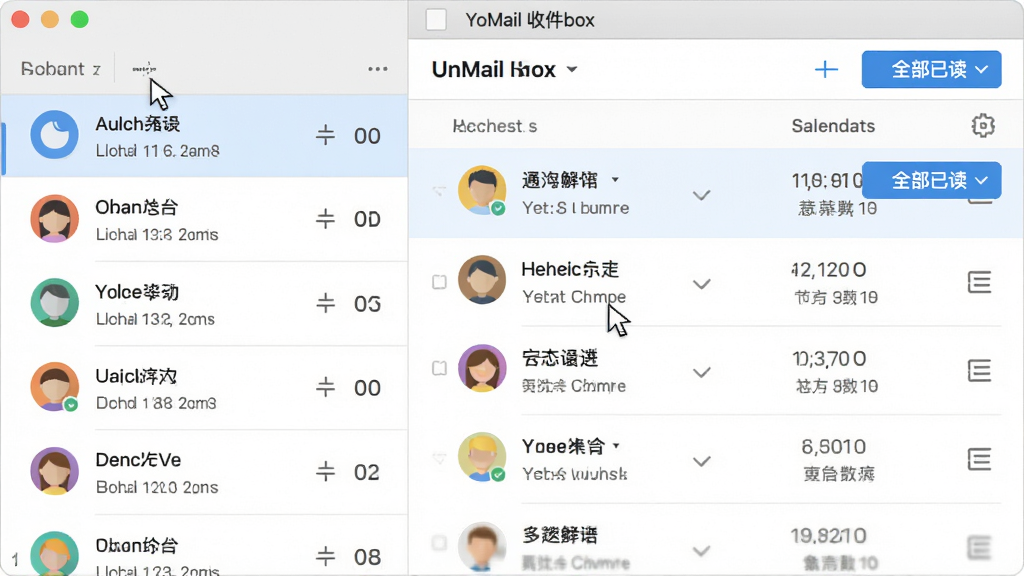This screenshot has height=576, width=1024.
Task: Open the top 全部已读 dropdown button
Action: 931,69
